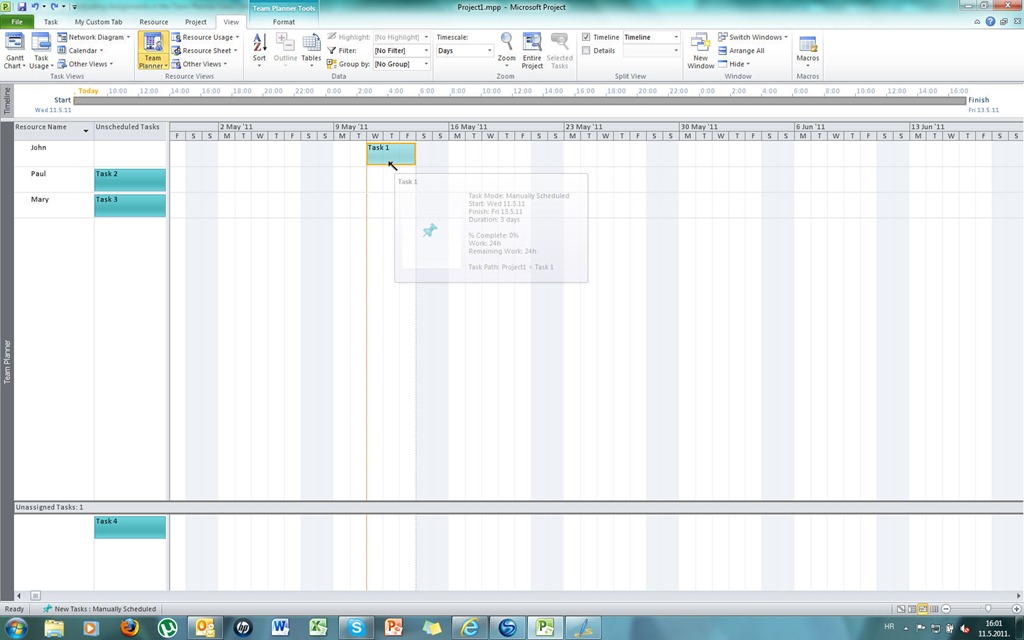Click the Team Planner view button

152,48
